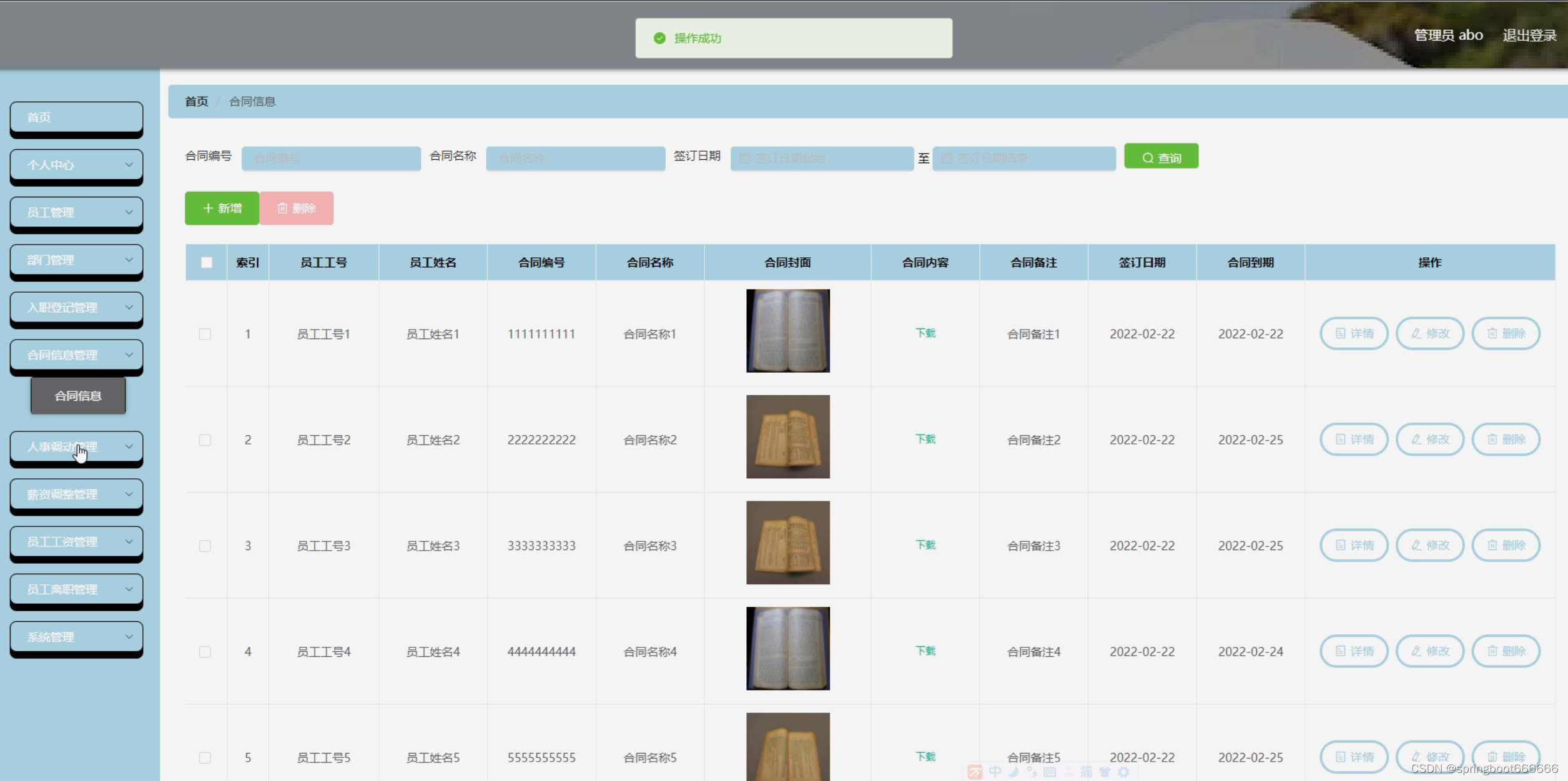
Task: Click 删除 trash button for row 3
Action: click(x=1506, y=545)
